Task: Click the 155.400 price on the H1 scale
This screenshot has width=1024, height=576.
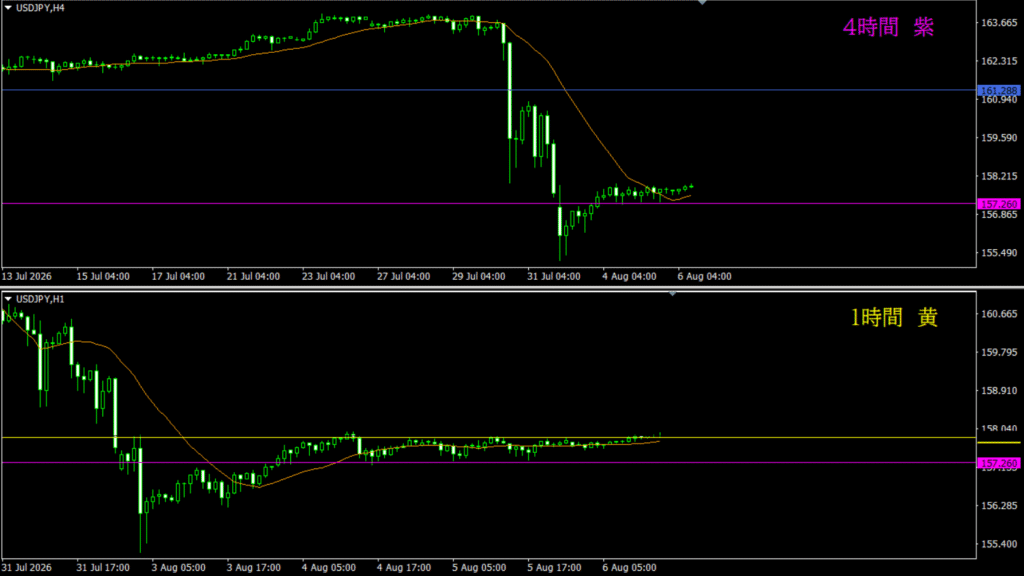Action: pyautogui.click(x=999, y=544)
